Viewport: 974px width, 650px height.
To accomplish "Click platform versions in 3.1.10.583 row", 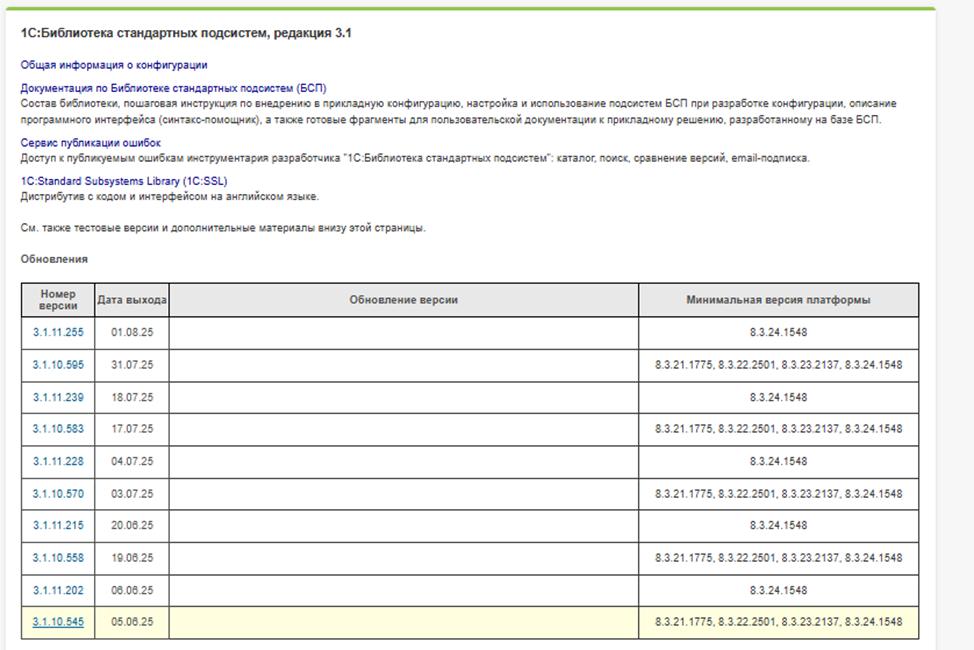I will point(778,429).
